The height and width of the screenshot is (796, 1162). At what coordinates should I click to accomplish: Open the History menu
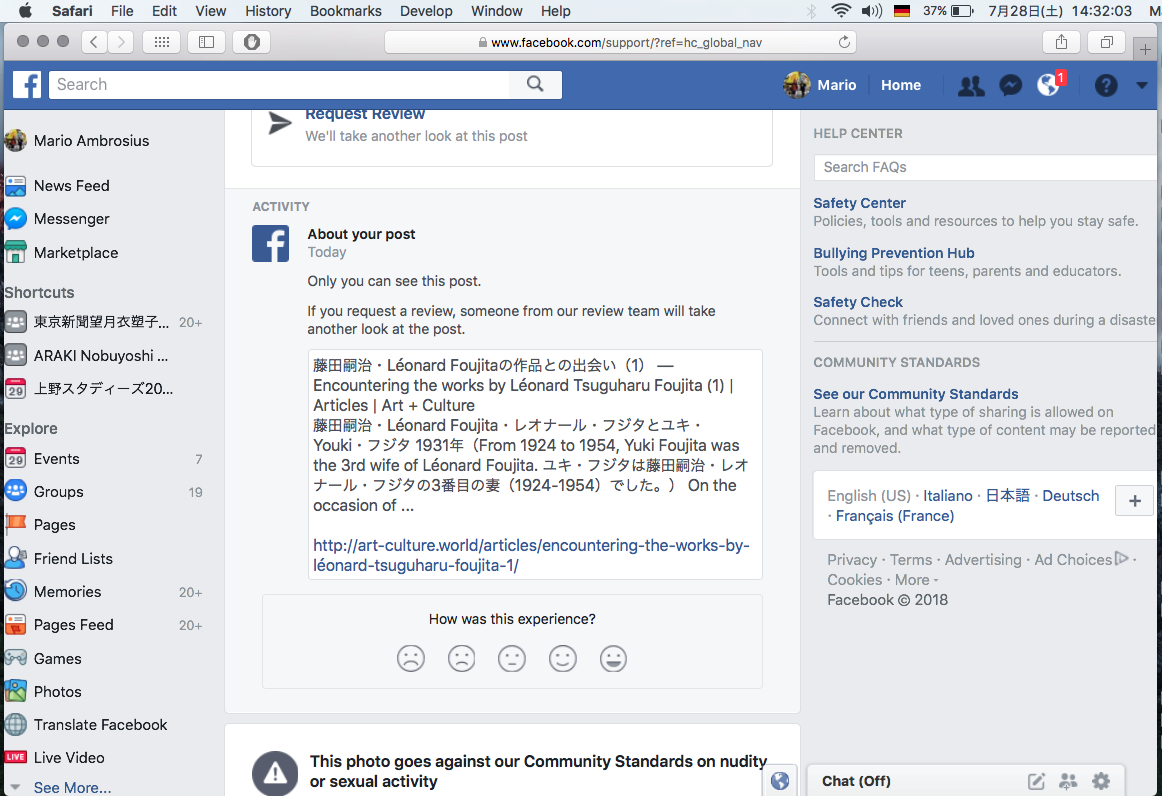(268, 11)
